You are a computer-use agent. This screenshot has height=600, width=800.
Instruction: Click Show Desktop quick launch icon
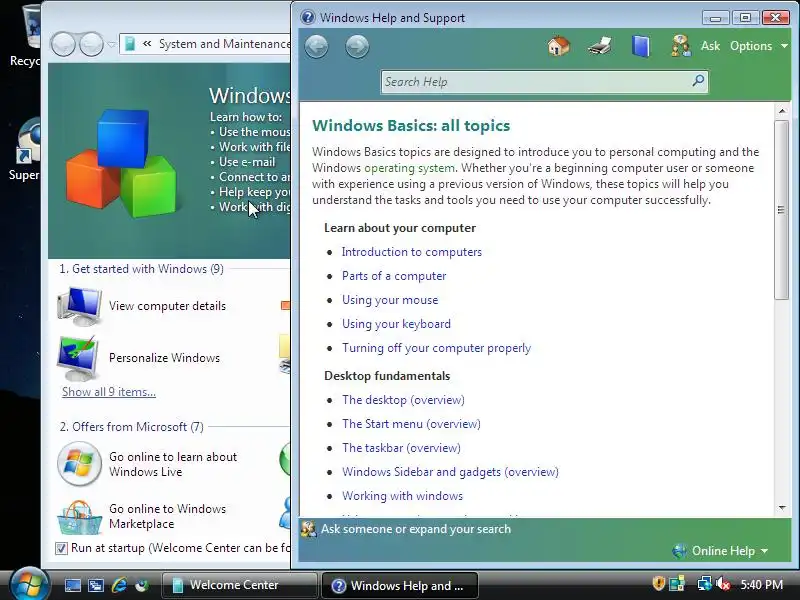tap(72, 585)
